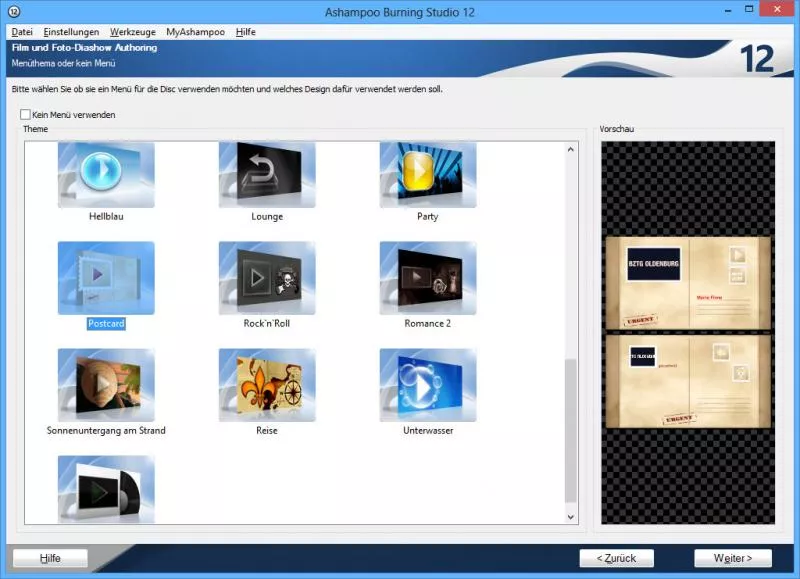
Task: Choose the Romance 2 theme icon
Action: click(x=428, y=278)
